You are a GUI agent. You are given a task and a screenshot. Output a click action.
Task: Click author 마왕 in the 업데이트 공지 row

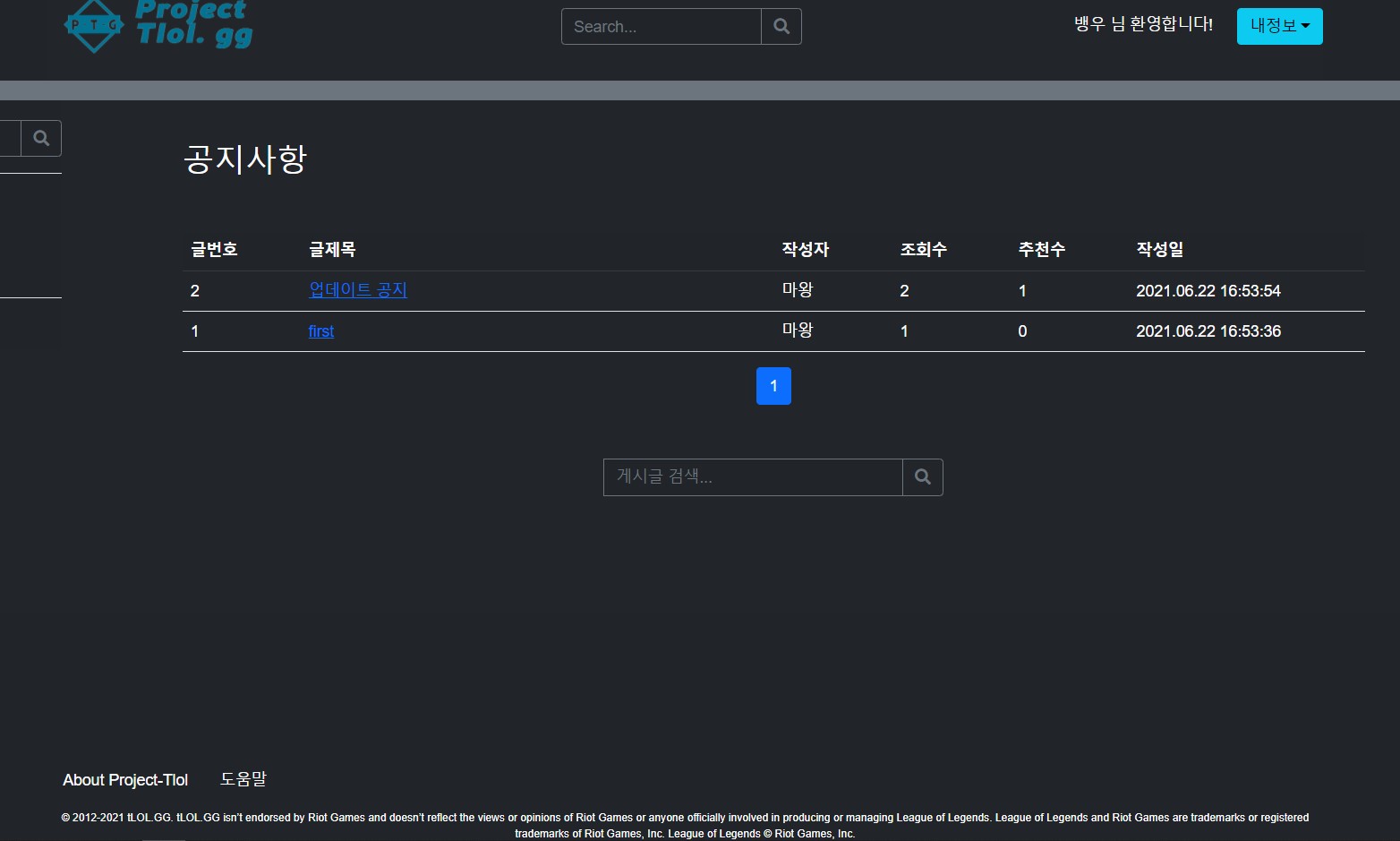798,290
